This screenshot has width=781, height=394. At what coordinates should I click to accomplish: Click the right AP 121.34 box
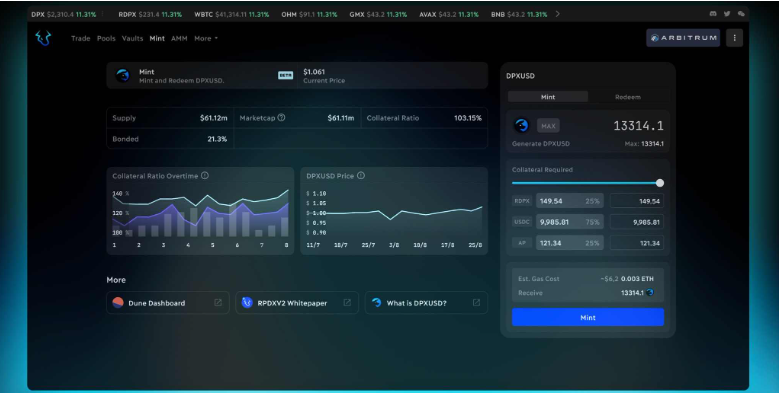[637, 243]
